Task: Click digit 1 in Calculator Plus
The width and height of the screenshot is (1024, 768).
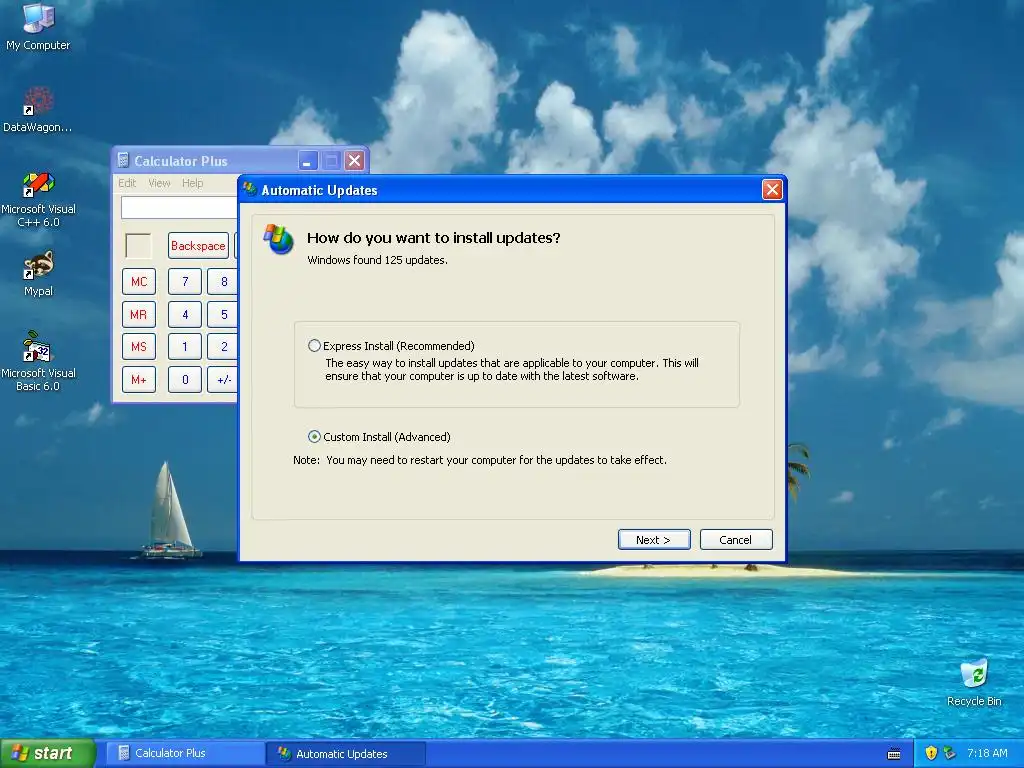Action: [x=185, y=347]
